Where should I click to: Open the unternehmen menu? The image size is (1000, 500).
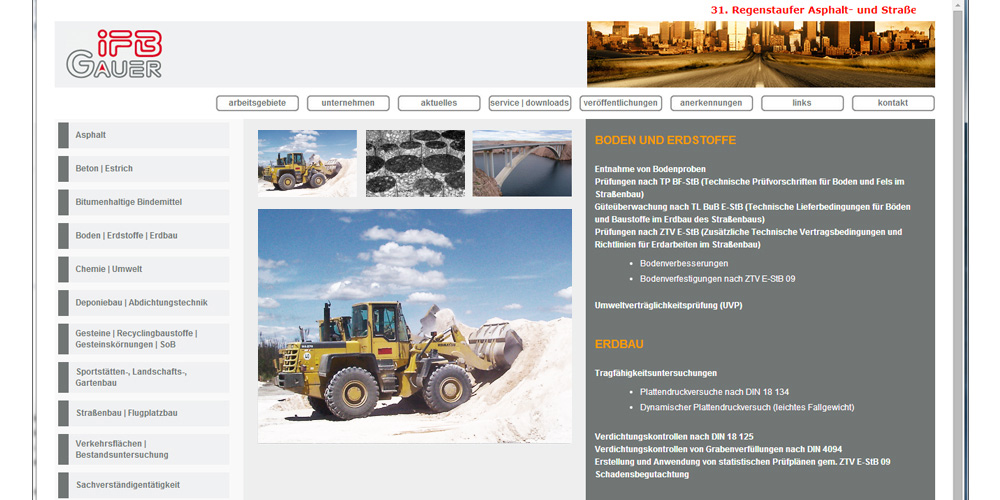(348, 103)
